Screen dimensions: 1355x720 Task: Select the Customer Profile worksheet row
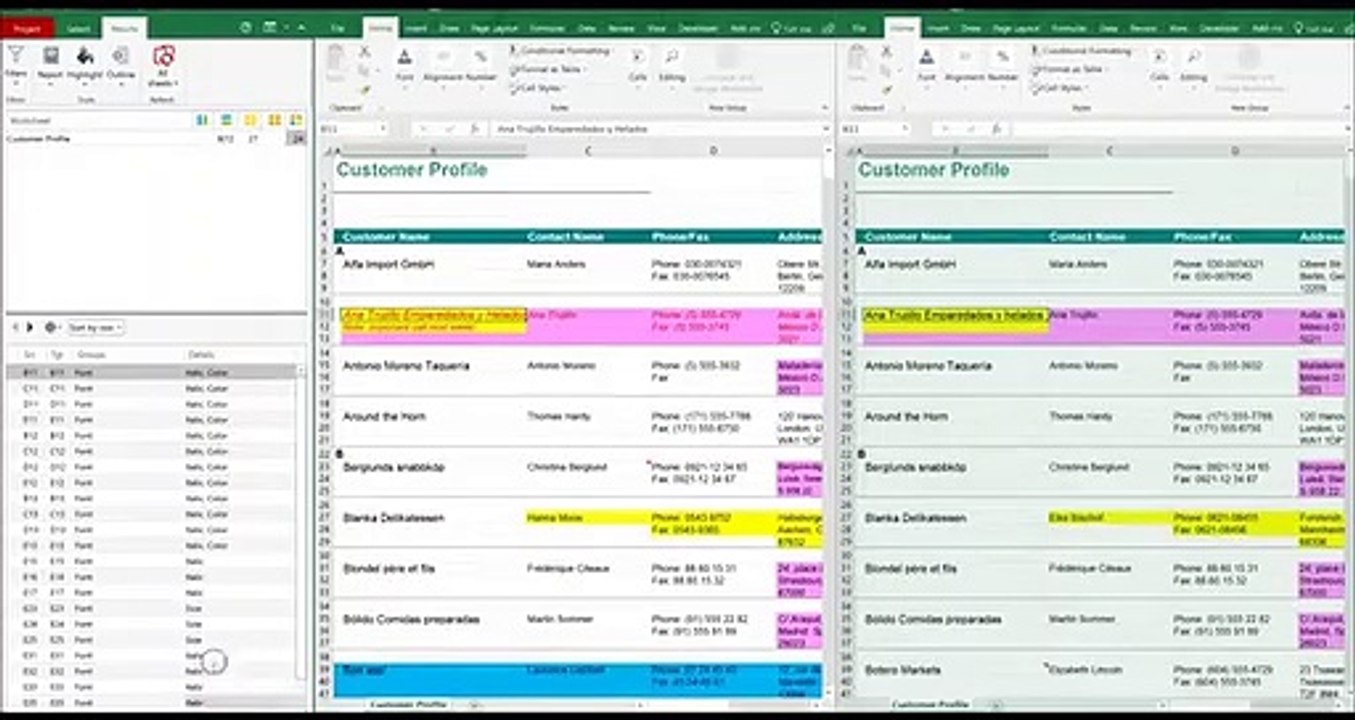pos(154,139)
